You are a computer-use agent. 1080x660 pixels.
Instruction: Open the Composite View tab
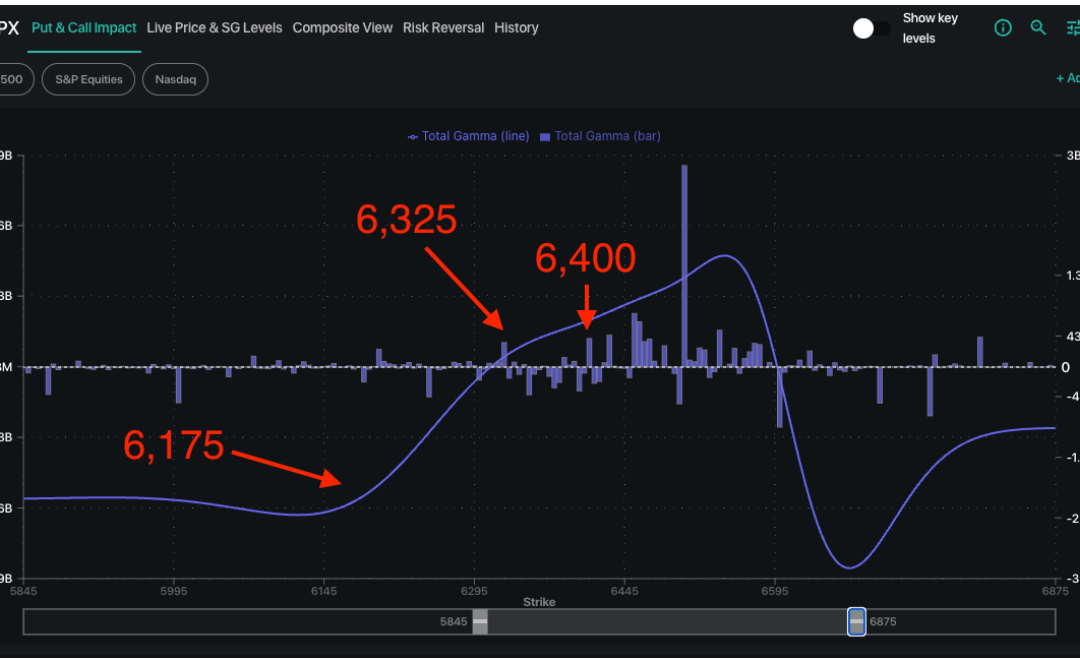coord(342,28)
